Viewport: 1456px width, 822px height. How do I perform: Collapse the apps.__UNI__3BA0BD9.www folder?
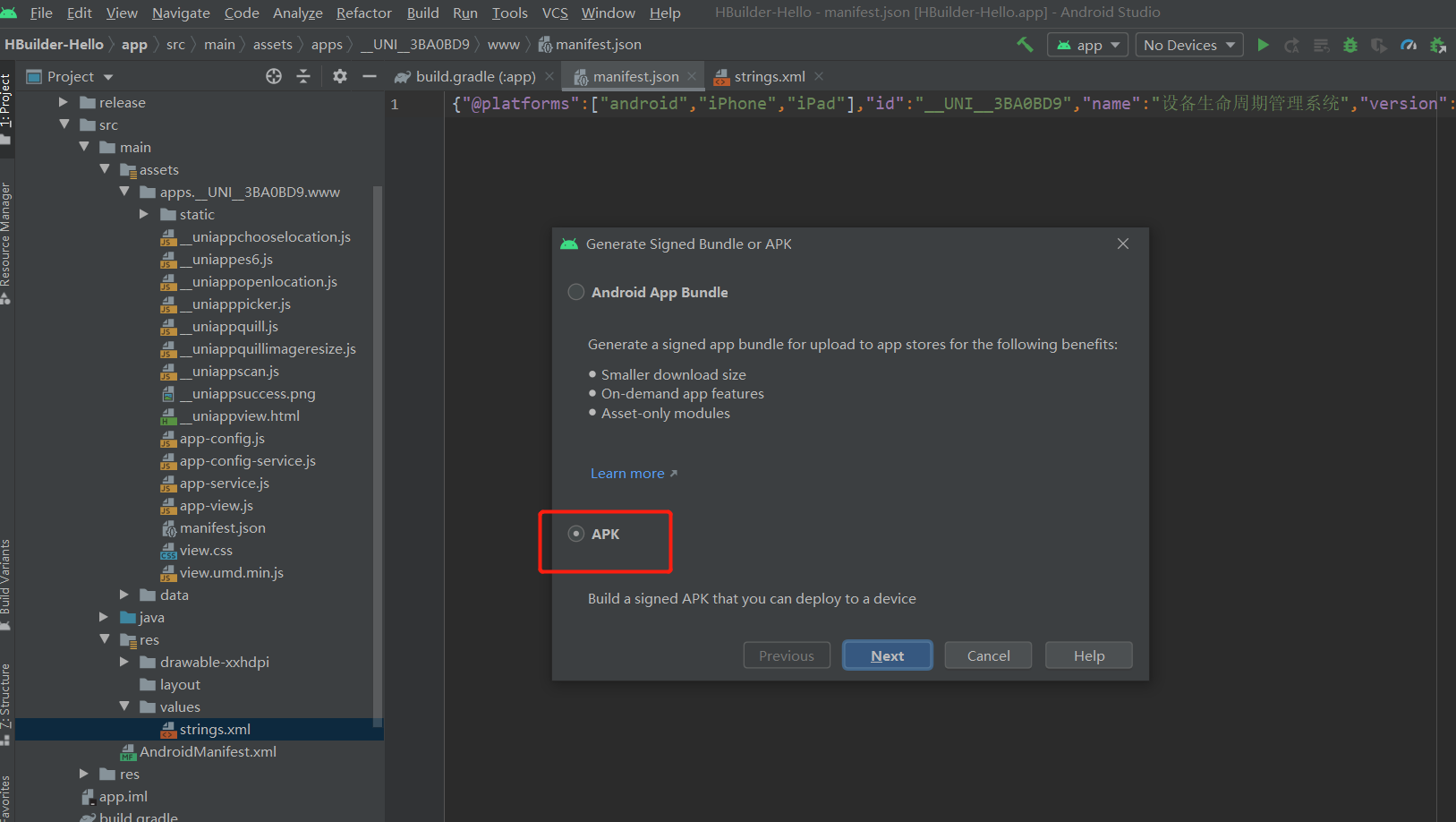click(x=124, y=192)
